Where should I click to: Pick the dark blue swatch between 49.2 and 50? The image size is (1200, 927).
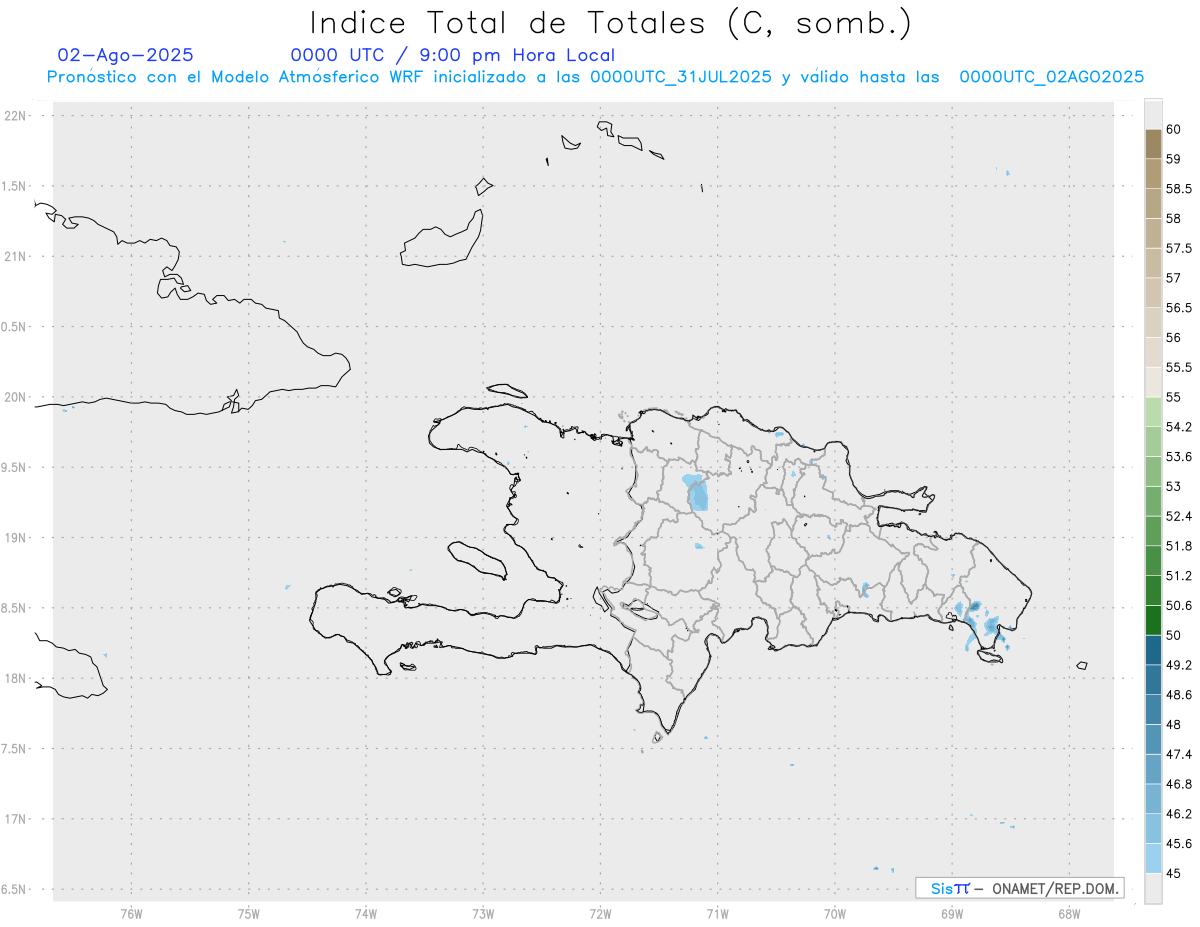coord(1153,650)
